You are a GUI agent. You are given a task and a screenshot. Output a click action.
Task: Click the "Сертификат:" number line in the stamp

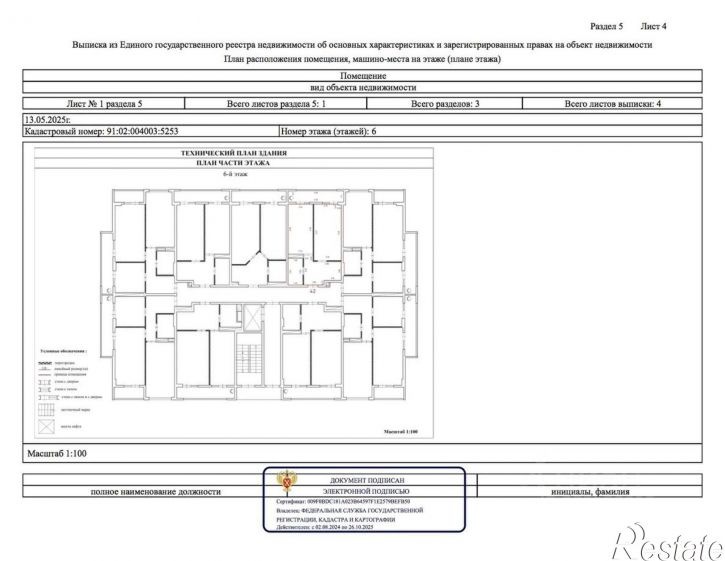click(x=343, y=501)
